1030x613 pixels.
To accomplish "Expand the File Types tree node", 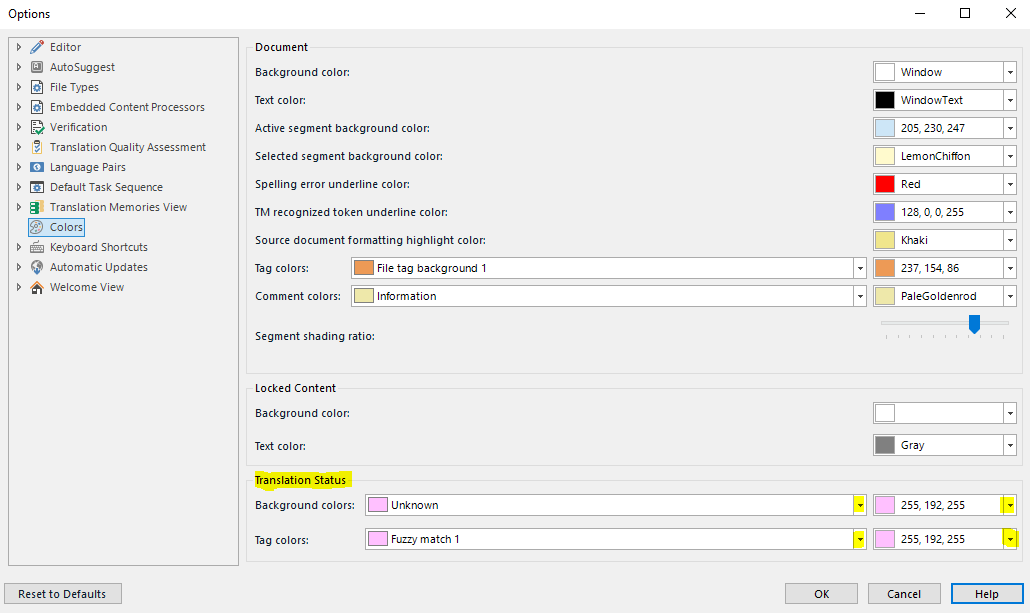I will (x=18, y=87).
